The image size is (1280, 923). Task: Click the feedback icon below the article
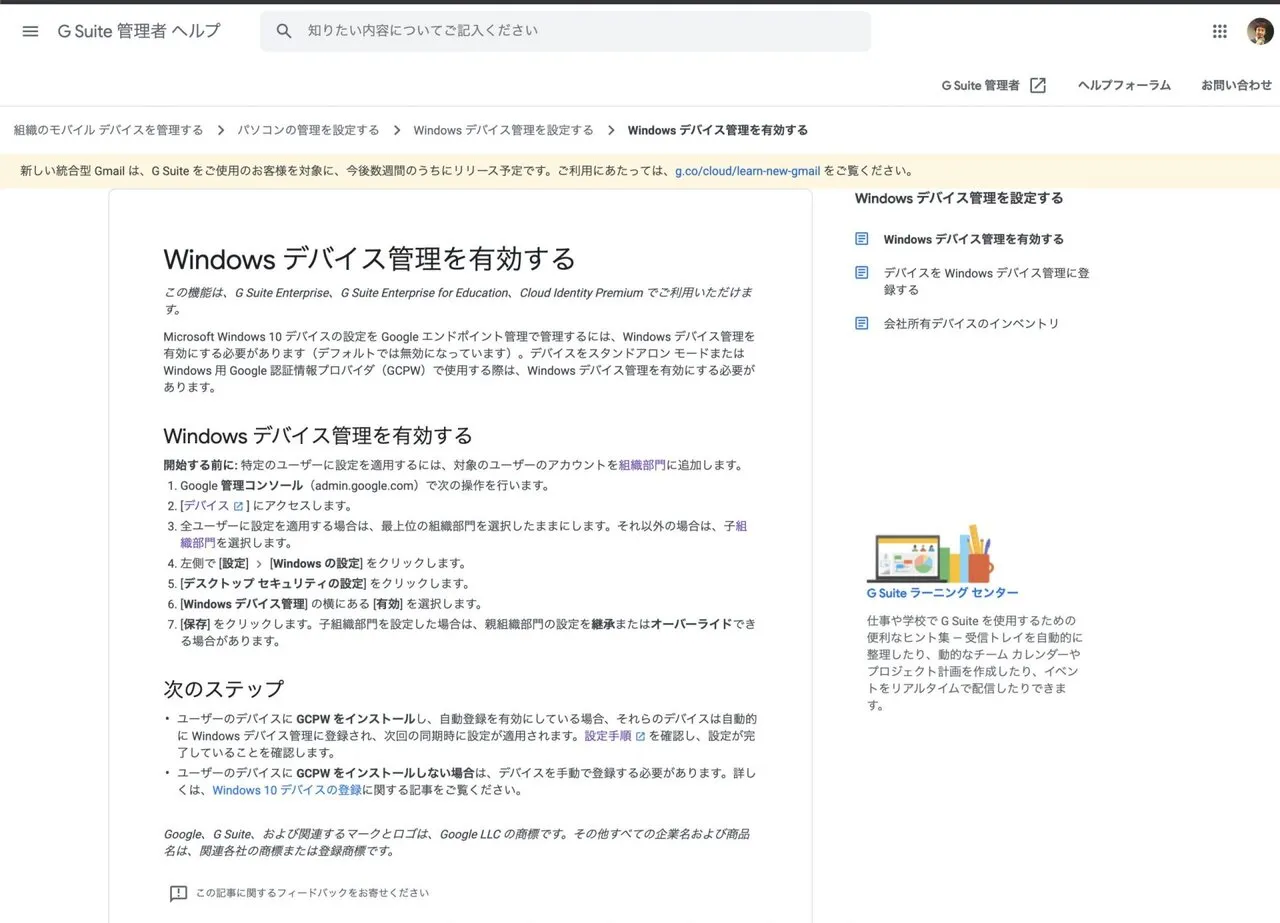178,893
